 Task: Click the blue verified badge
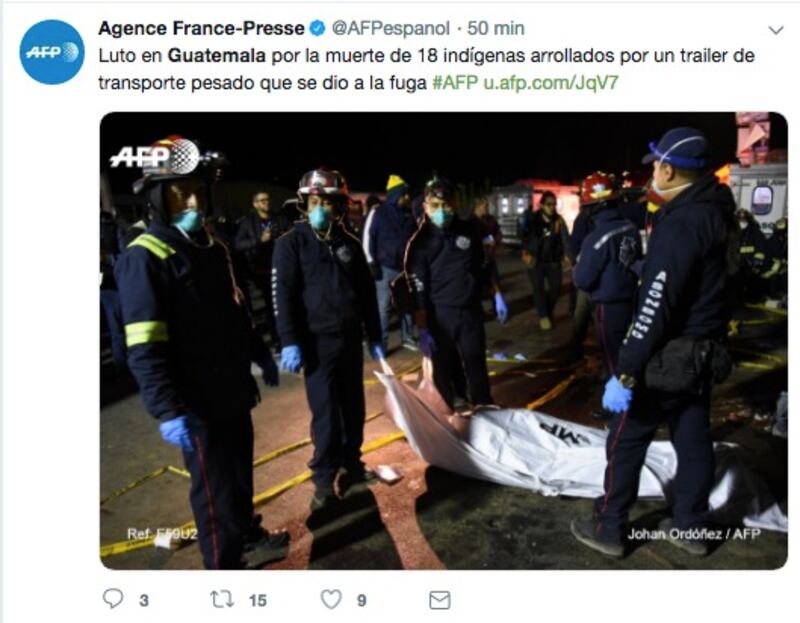tap(318, 28)
